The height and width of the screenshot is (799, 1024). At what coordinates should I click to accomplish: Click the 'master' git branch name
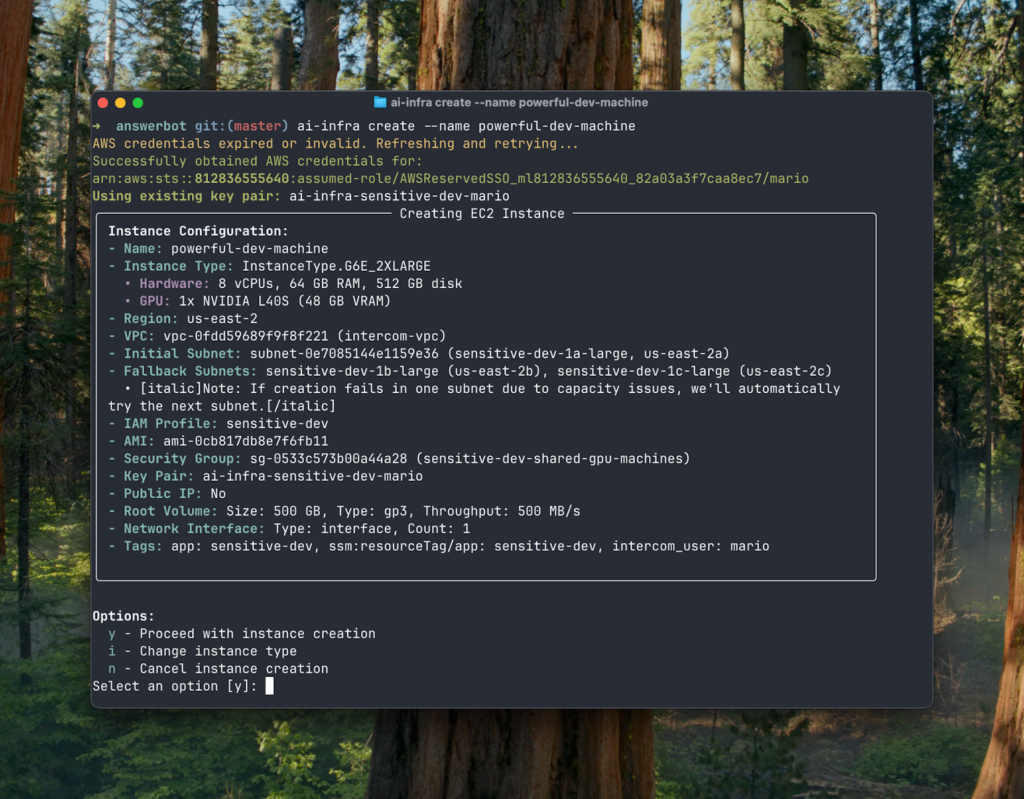(257, 126)
